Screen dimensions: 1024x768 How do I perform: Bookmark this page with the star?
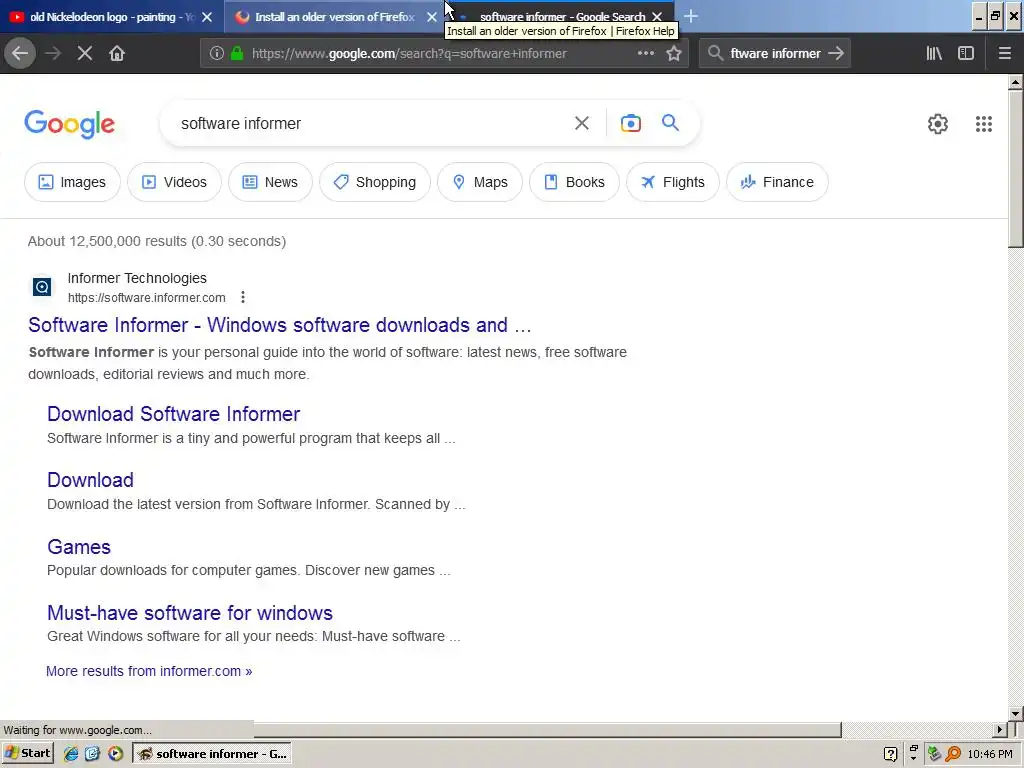pos(674,54)
